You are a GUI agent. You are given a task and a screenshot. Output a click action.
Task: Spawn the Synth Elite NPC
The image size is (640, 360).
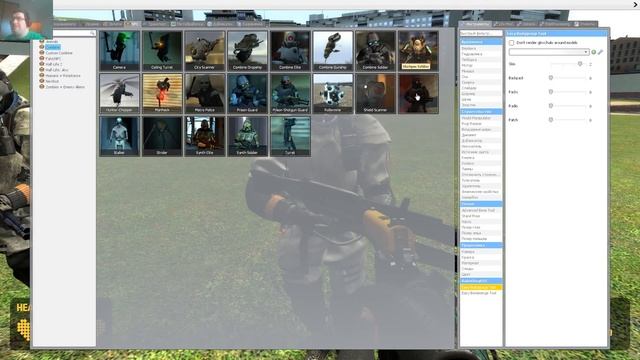[x=204, y=136]
